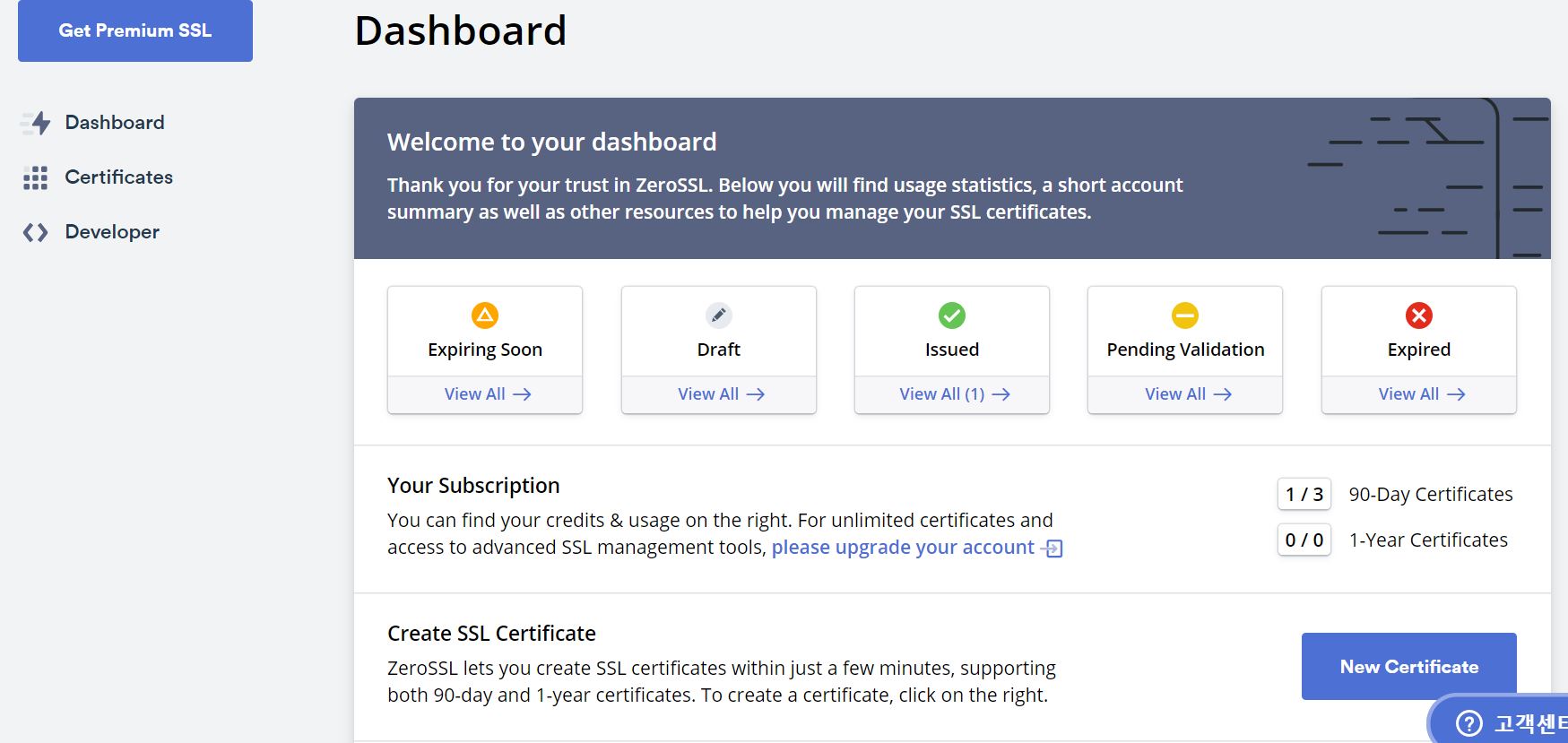1568x743 pixels.
Task: Click the red Expired X icon
Action: pyautogui.click(x=1419, y=315)
